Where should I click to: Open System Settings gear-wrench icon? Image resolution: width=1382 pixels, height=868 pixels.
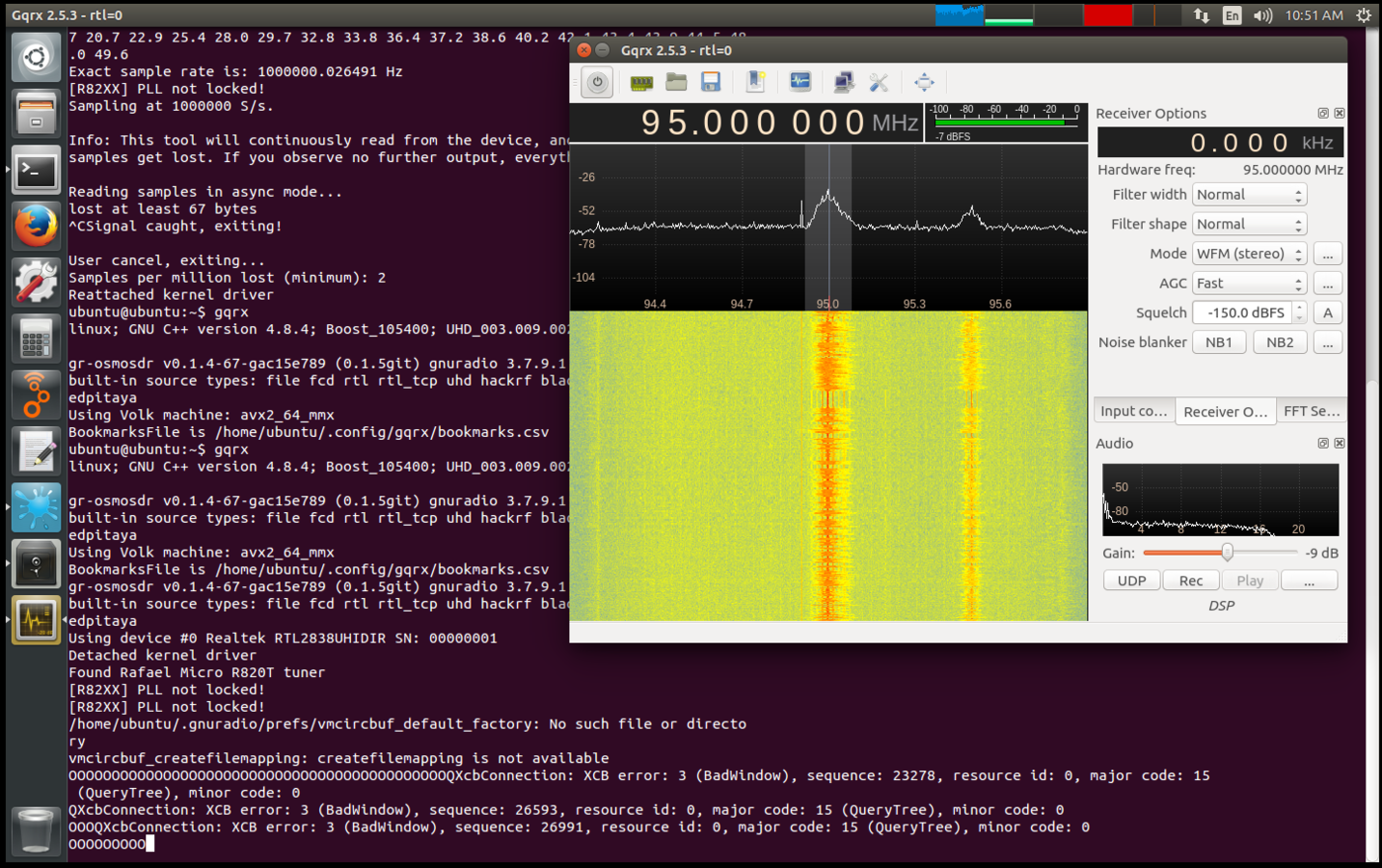(36, 283)
